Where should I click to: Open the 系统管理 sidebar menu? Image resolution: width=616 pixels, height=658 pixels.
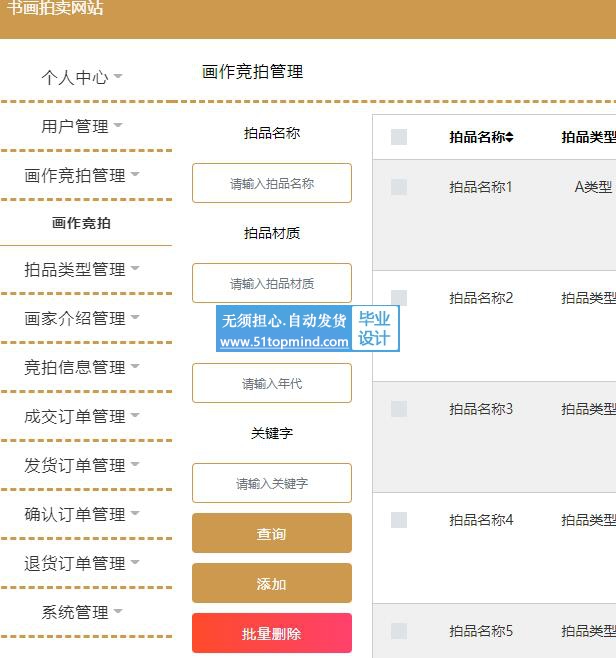75,612
